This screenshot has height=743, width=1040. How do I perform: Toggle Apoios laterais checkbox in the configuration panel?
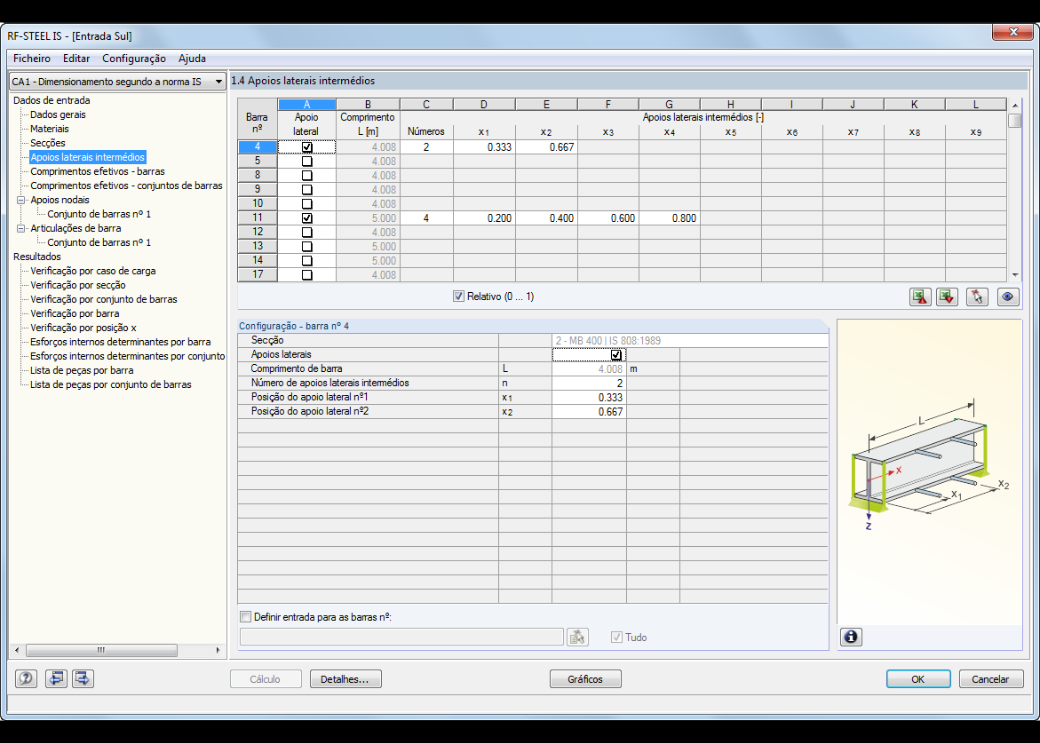click(616, 355)
